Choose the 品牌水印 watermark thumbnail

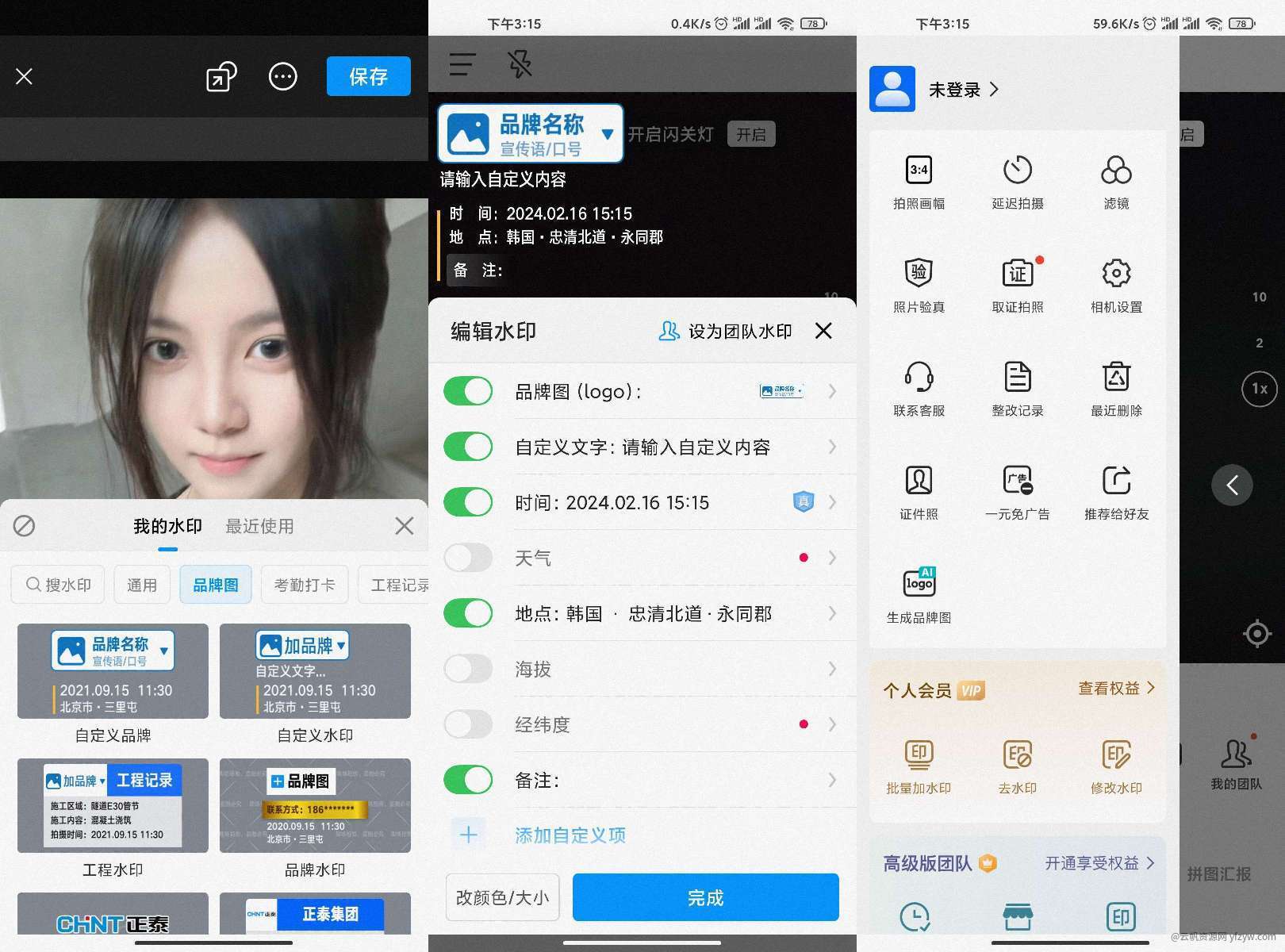pos(315,805)
